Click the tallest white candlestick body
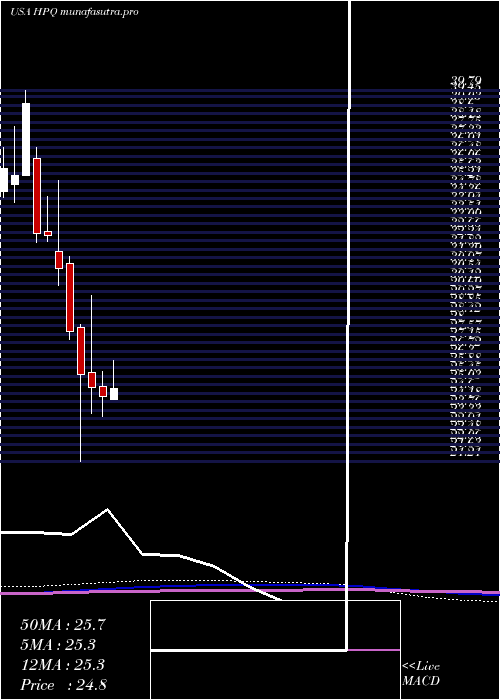Viewport: 500px width, 700px height. coord(26,140)
